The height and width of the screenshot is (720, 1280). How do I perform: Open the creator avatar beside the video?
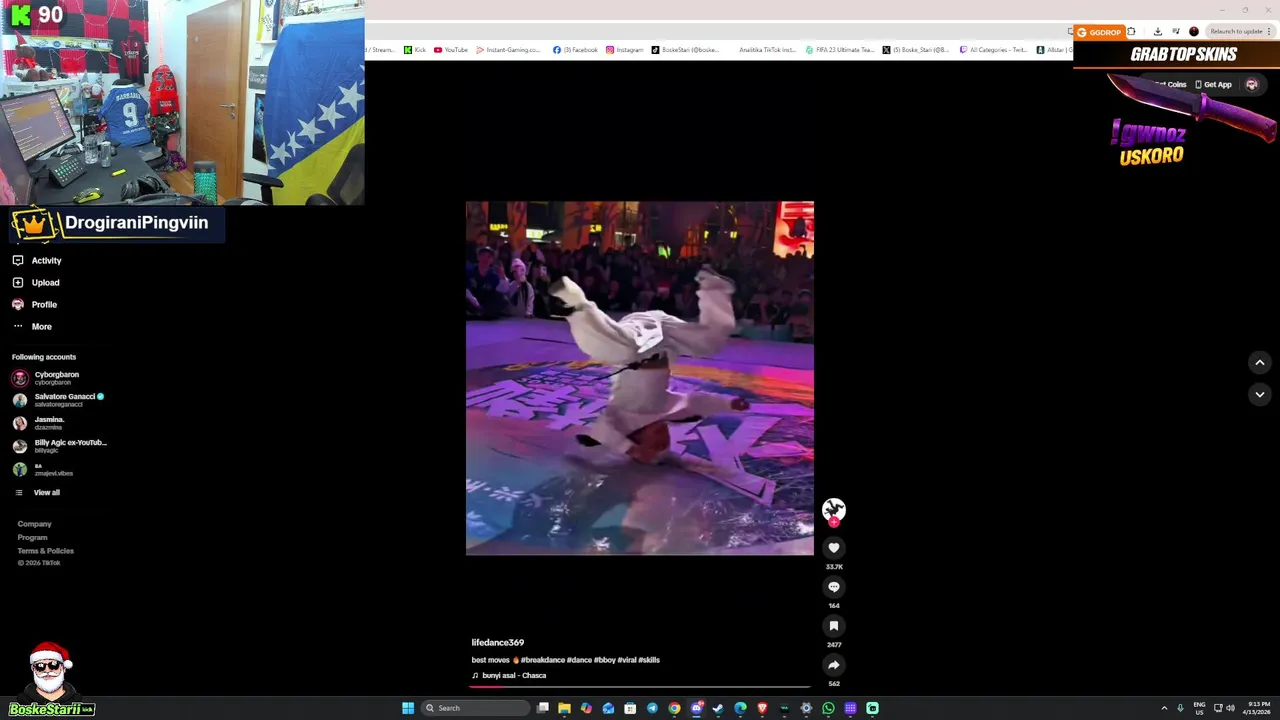pyautogui.click(x=834, y=510)
